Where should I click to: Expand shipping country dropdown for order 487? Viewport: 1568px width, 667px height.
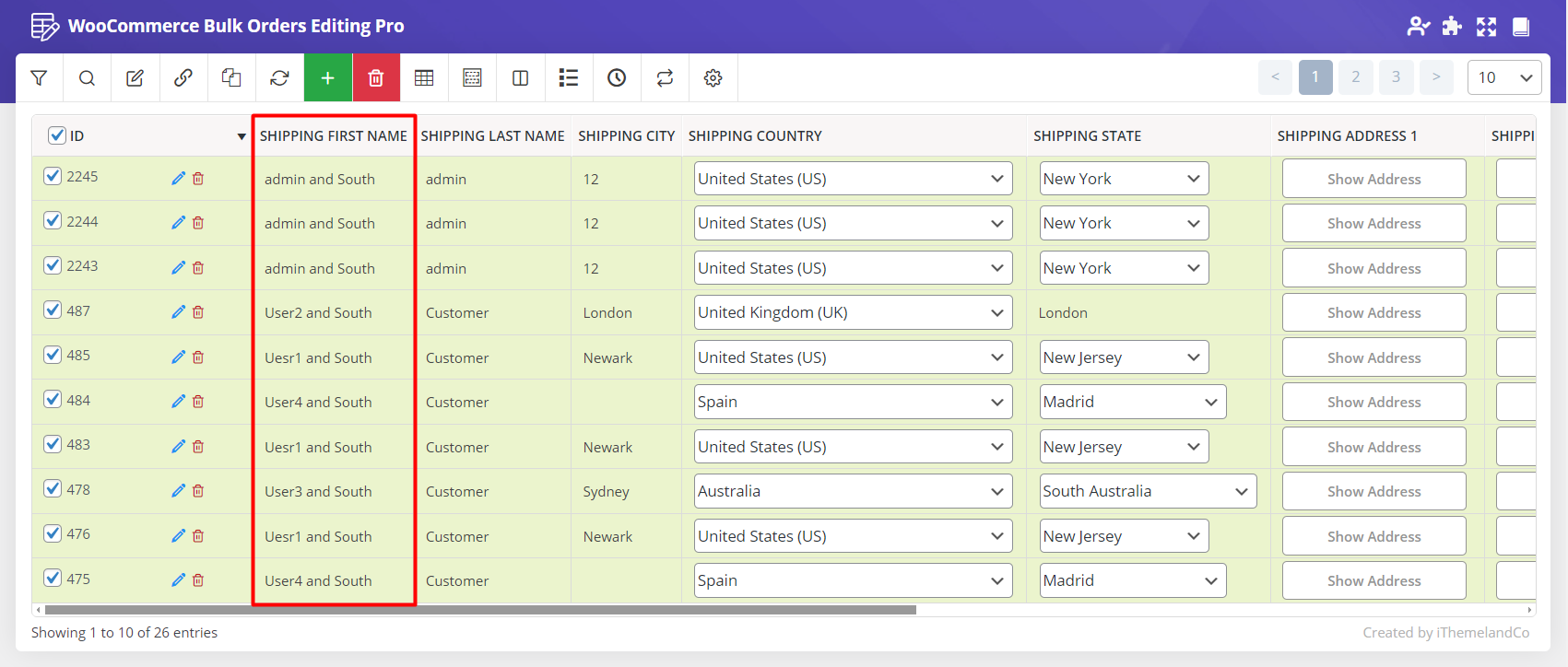[x=853, y=312]
